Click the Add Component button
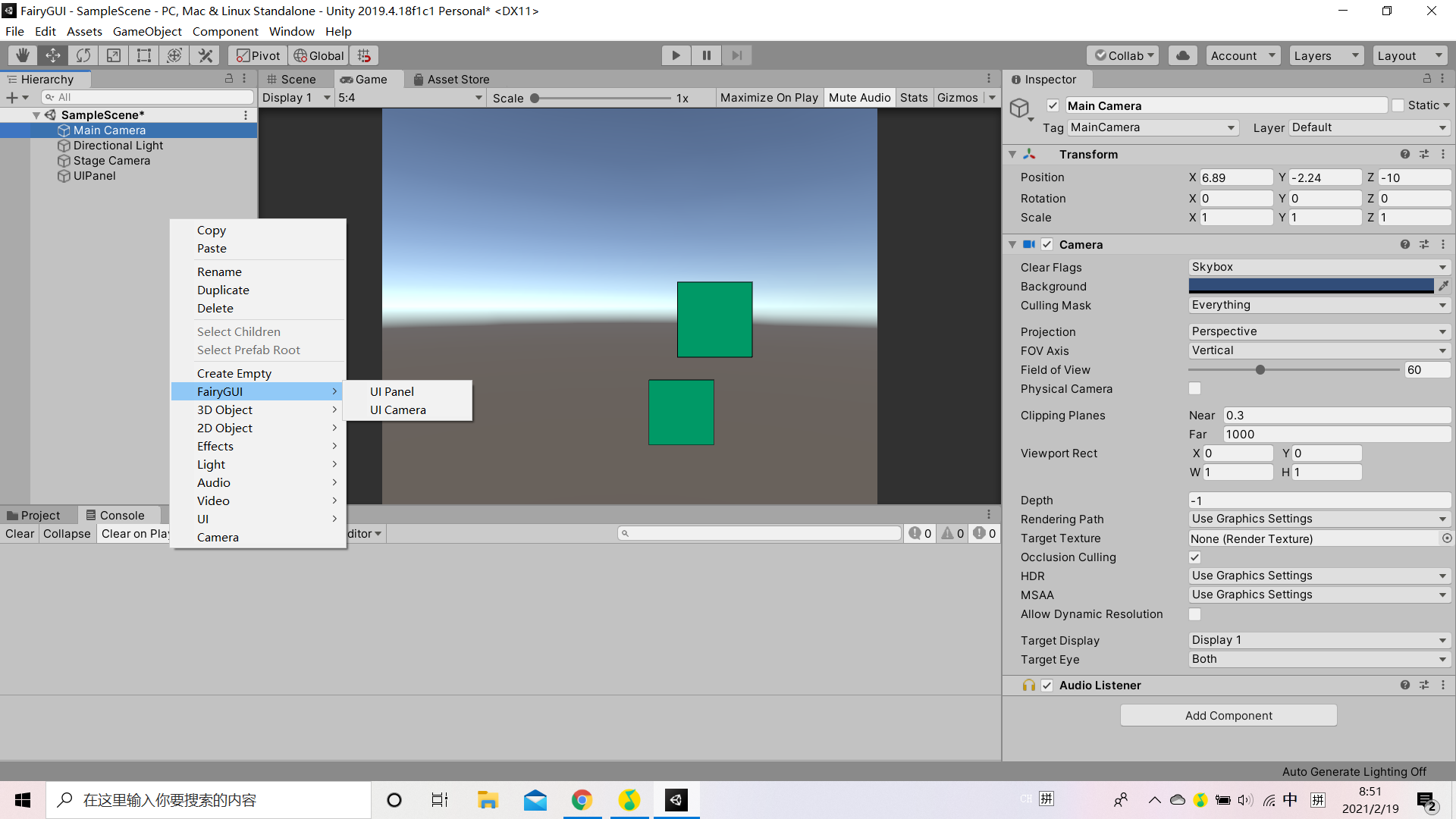The image size is (1456, 819). coord(1228,715)
